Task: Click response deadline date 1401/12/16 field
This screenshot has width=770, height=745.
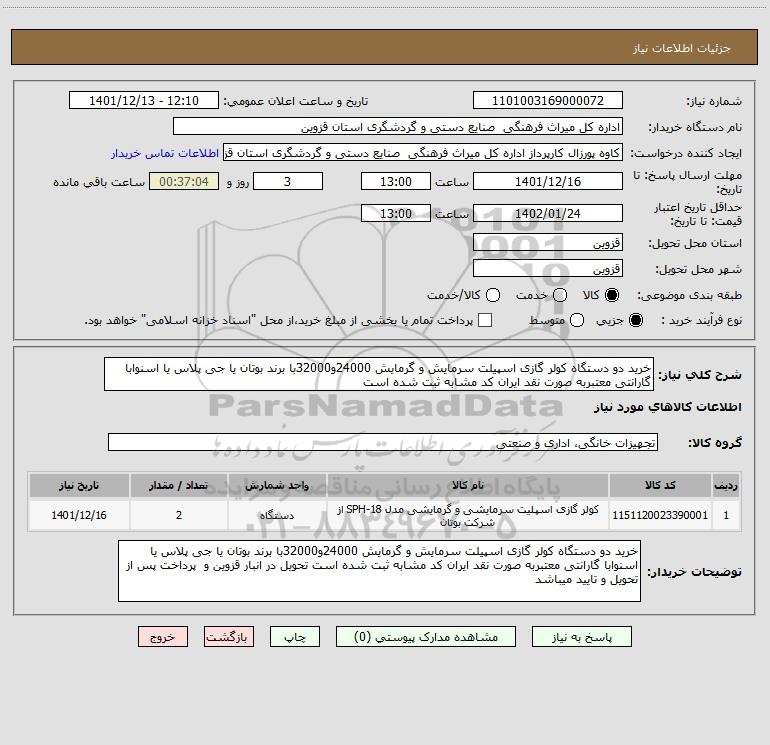Action: pos(548,181)
